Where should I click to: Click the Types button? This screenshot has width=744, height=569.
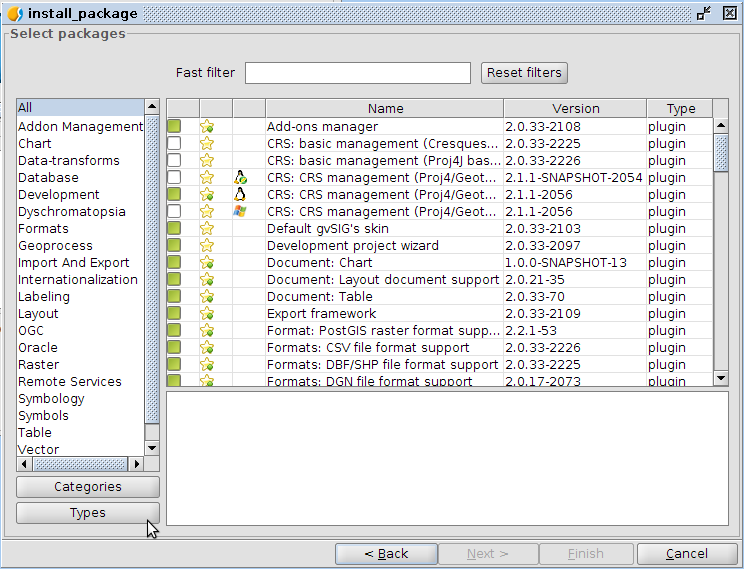click(88, 513)
